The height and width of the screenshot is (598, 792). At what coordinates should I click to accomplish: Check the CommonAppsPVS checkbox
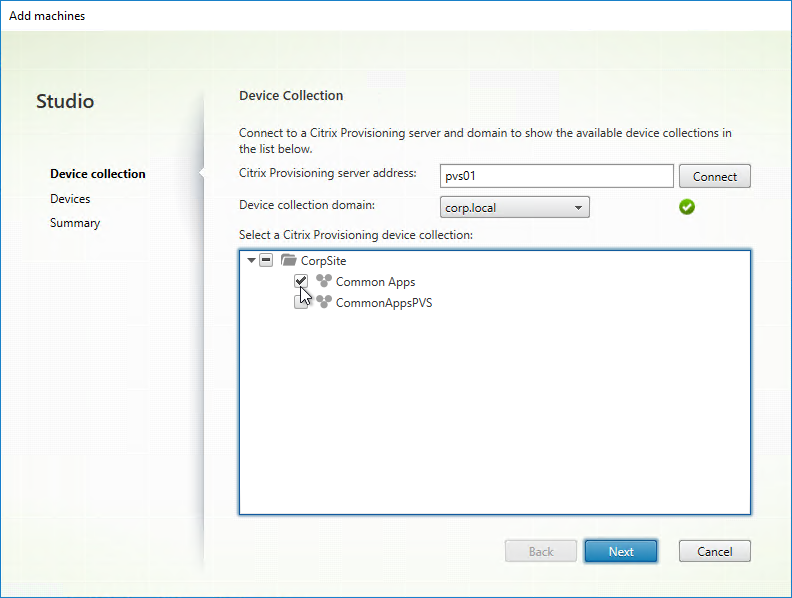pyautogui.click(x=301, y=302)
